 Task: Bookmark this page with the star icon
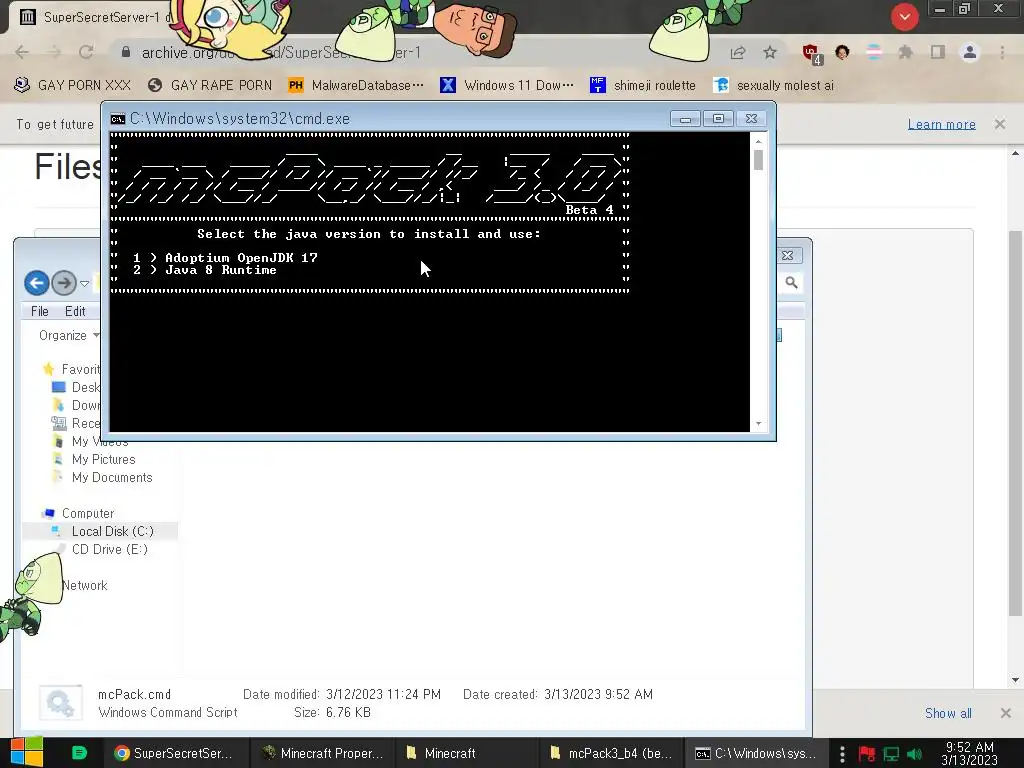point(770,52)
